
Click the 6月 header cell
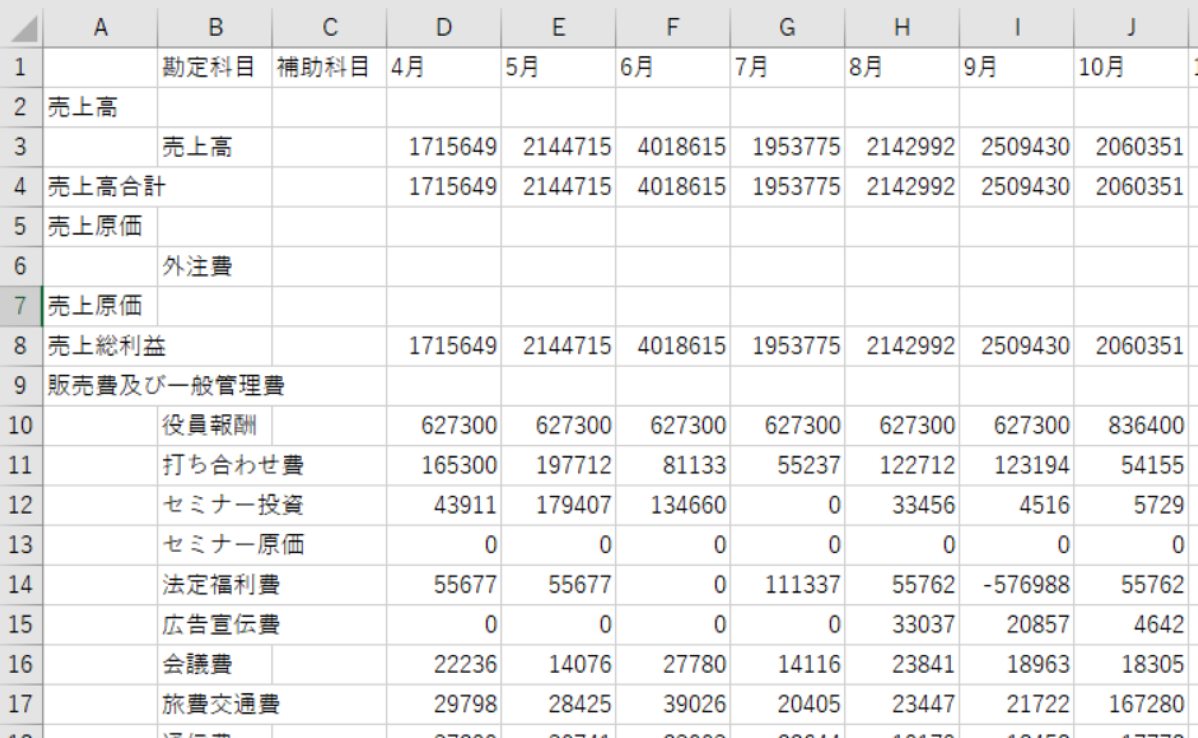pyautogui.click(x=673, y=67)
